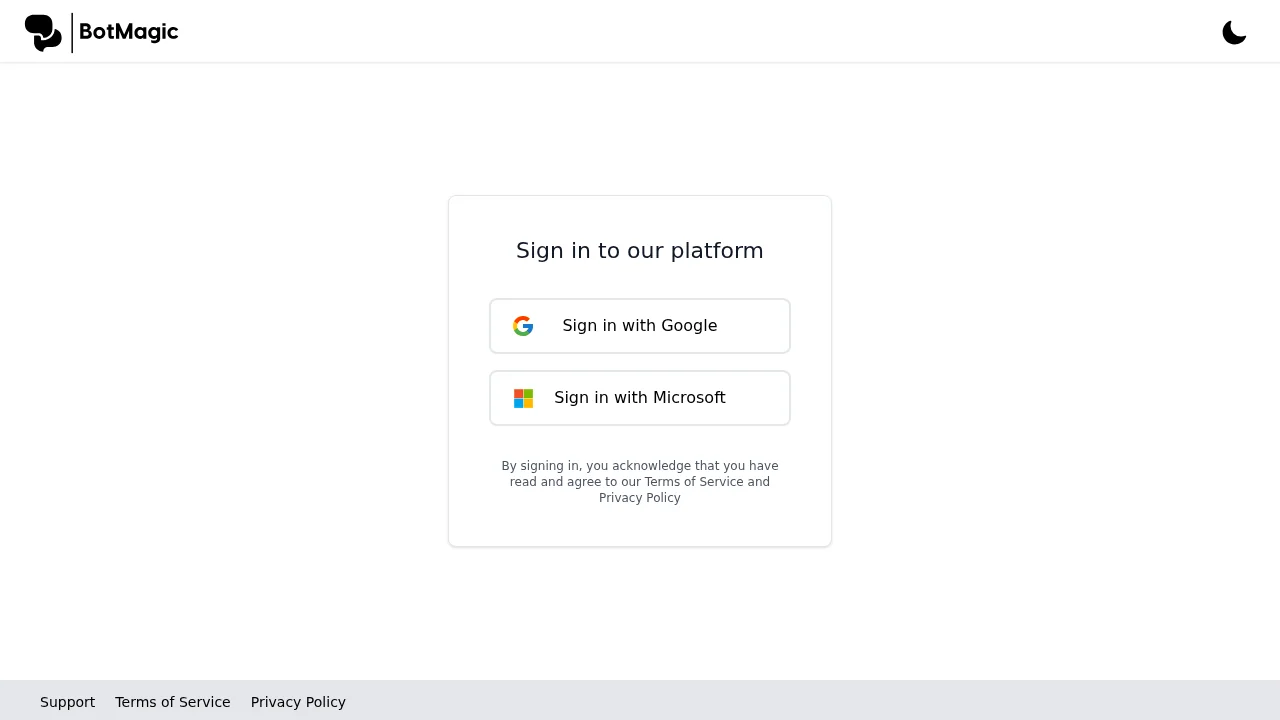Click the black chat bubble next to BotMagic

(42, 32)
